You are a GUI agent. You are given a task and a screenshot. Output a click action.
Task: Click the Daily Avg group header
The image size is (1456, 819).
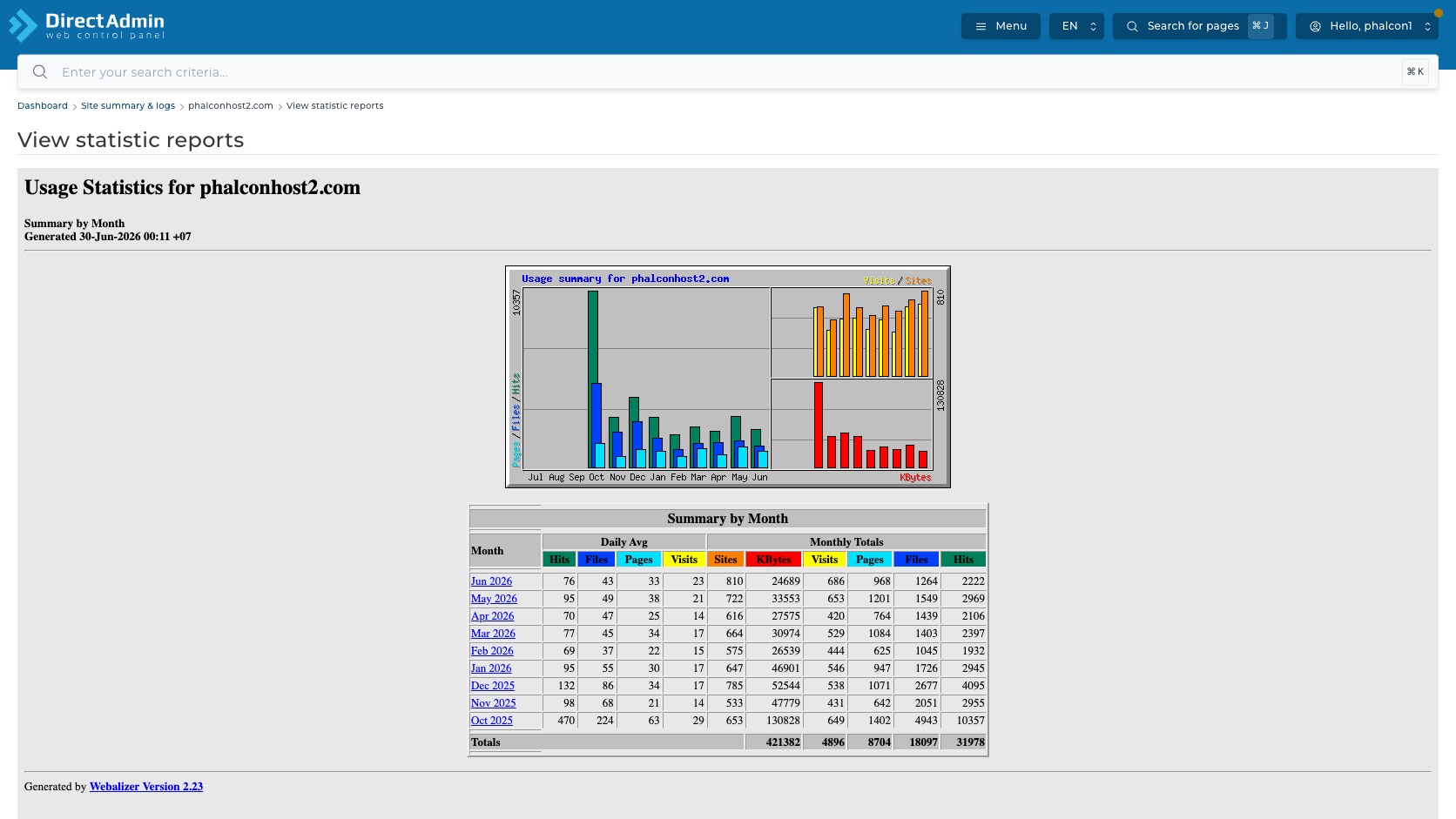[624, 542]
